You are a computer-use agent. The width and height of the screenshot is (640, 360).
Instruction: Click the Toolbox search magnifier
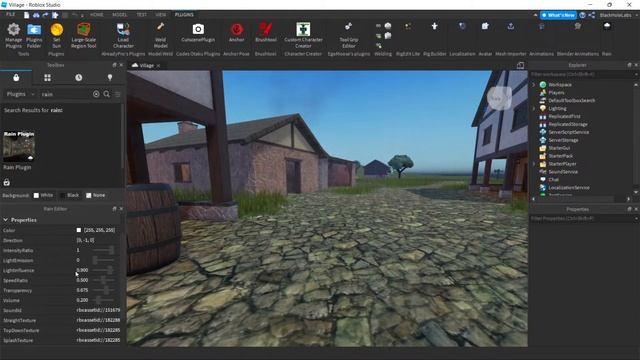tap(107, 94)
